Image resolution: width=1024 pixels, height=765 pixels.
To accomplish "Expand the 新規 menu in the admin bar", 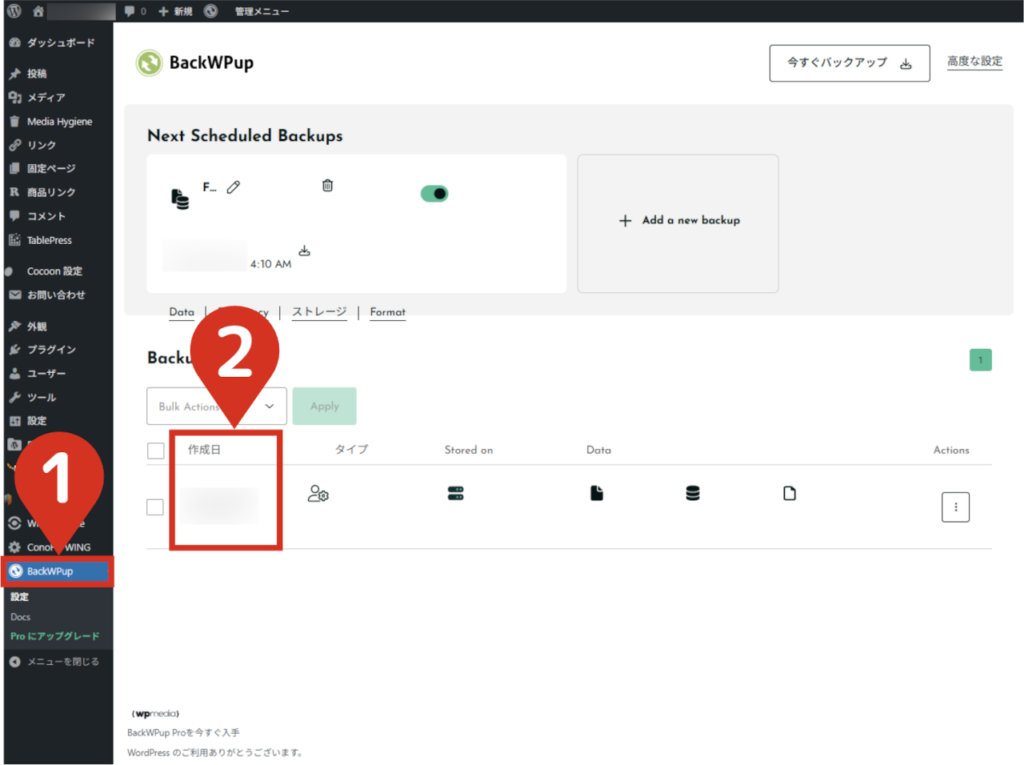I will [175, 11].
